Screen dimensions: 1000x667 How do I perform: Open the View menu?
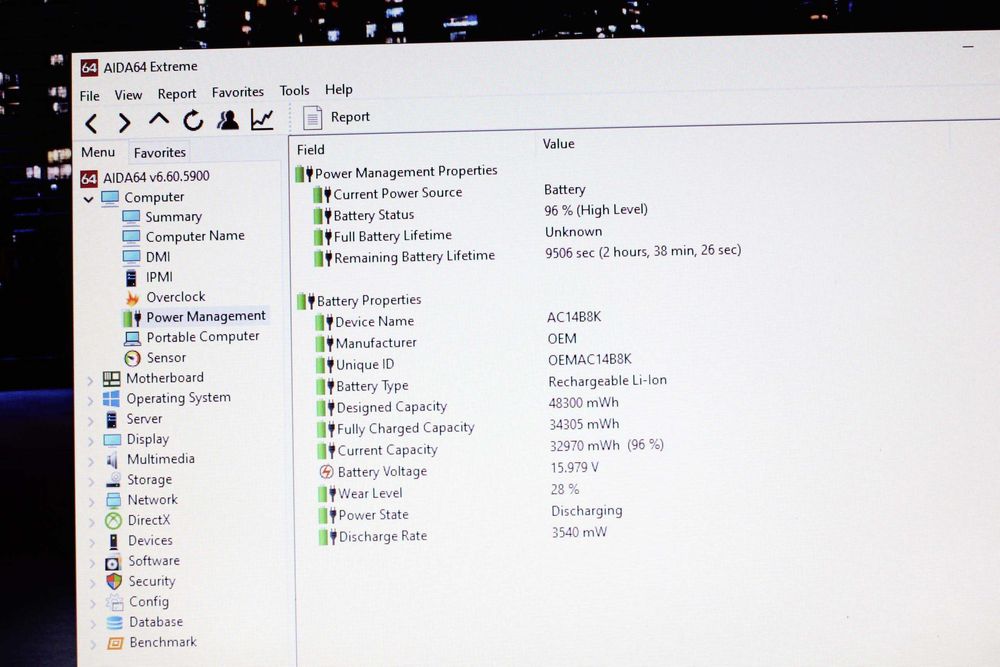click(x=128, y=95)
